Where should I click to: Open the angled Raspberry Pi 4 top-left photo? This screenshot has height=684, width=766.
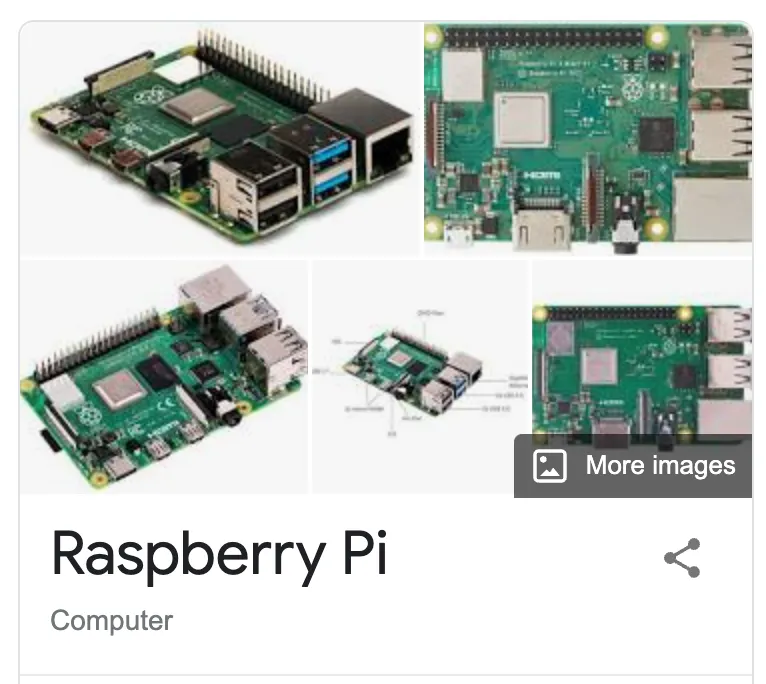220,138
